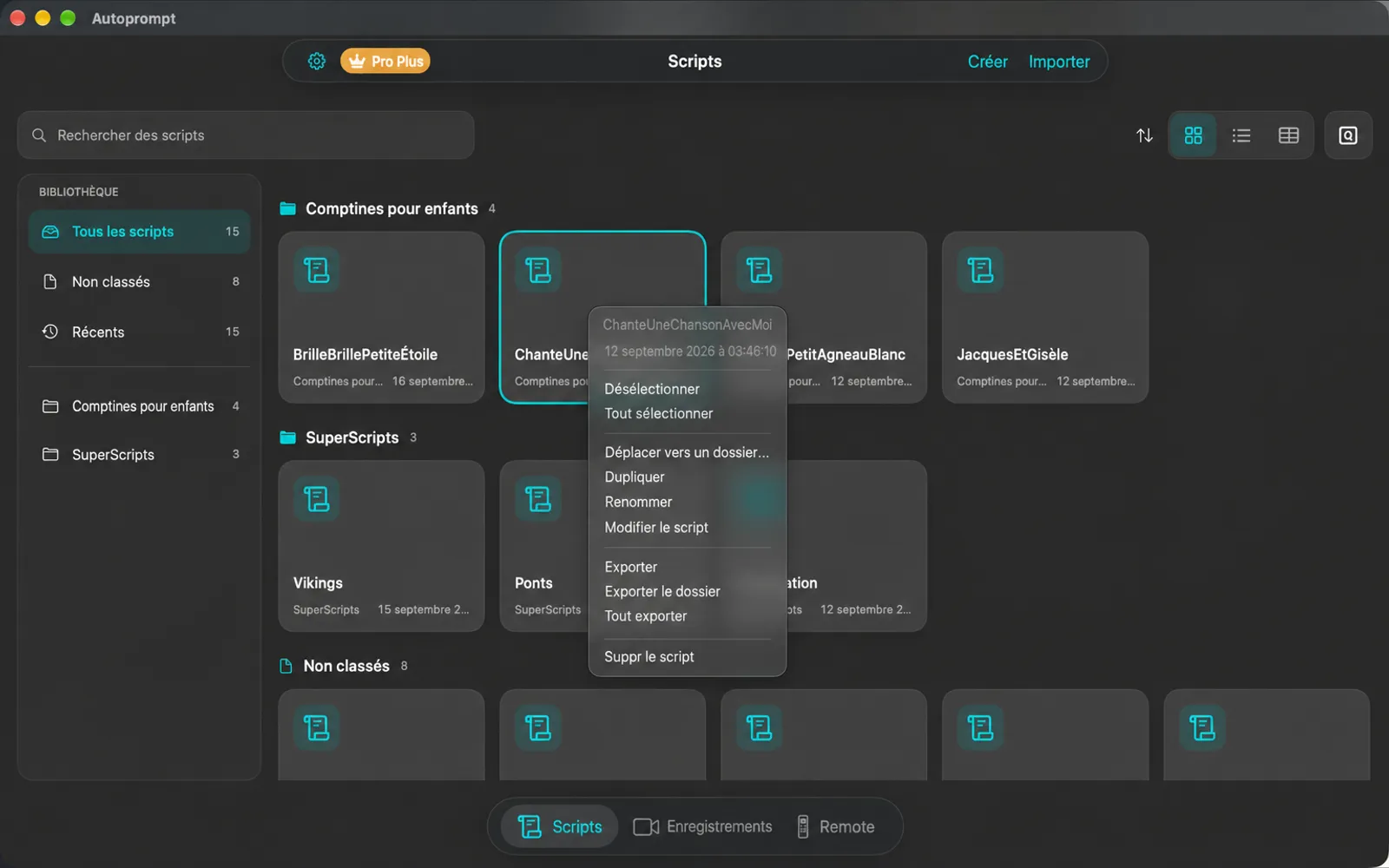Viewport: 1389px width, 868px height.
Task: Click the script icon on BrilleBrillePetiteÉtoile card
Action: click(317, 270)
